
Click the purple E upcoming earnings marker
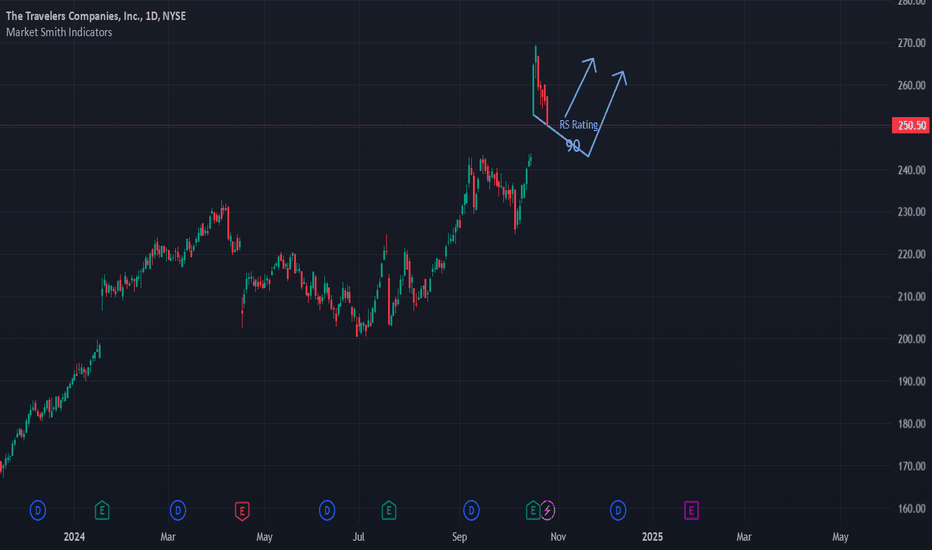(691, 510)
